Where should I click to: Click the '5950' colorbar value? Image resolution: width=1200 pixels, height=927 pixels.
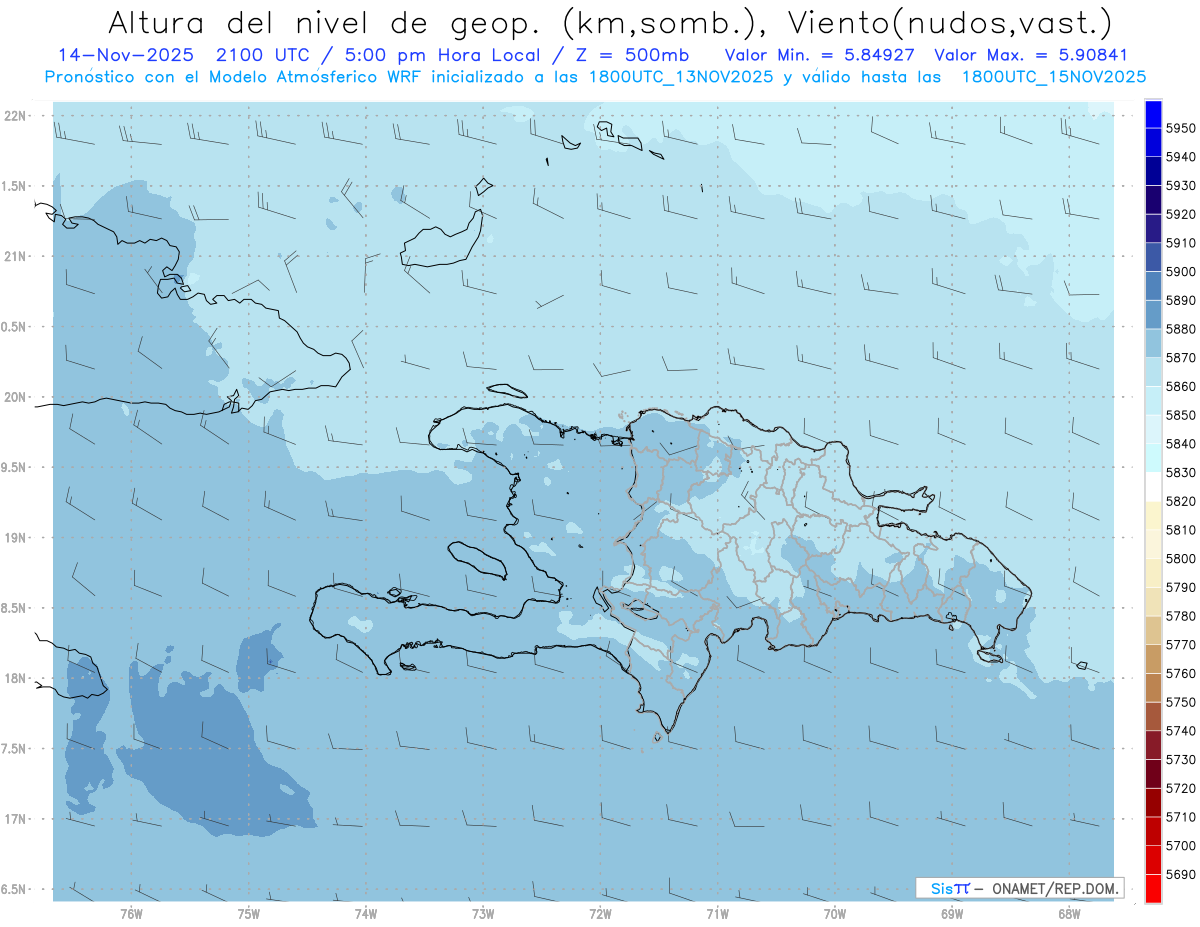pyautogui.click(x=1181, y=129)
